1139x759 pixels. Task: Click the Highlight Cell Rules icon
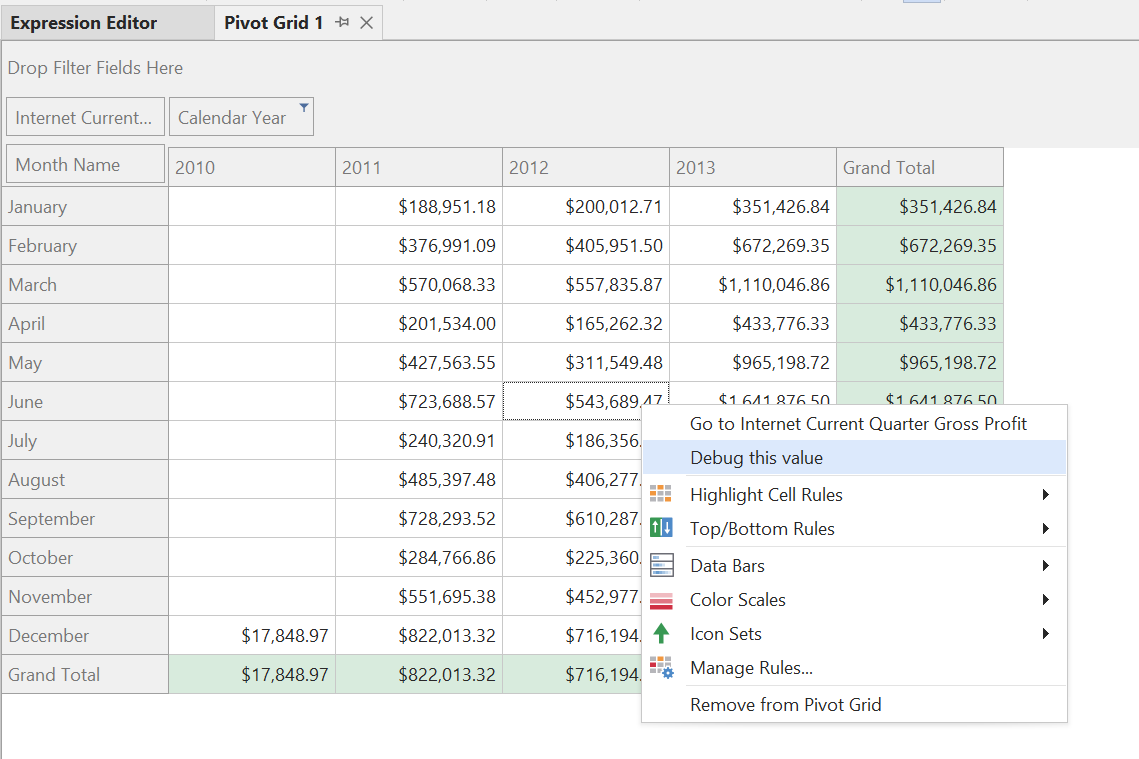(661, 495)
